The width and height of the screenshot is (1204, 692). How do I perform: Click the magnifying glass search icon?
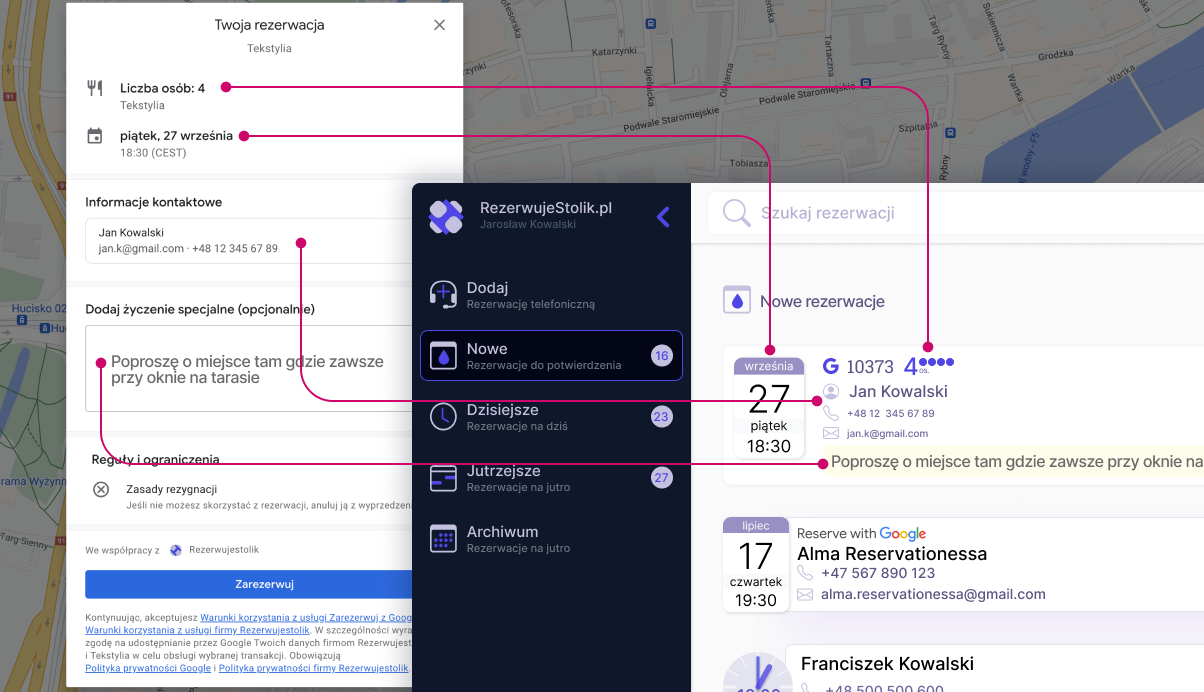pos(737,213)
